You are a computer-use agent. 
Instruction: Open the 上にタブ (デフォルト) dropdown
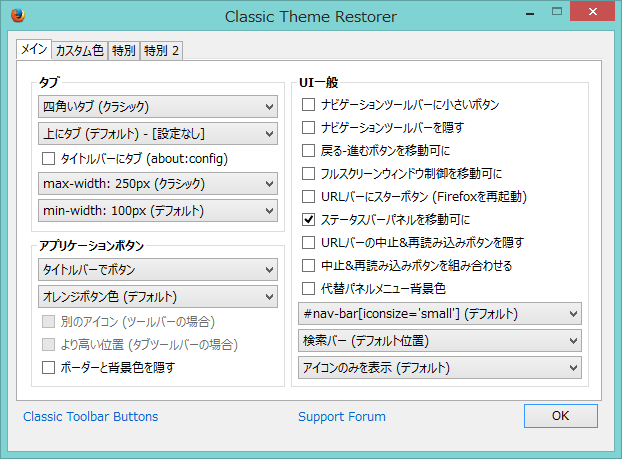click(x=158, y=133)
